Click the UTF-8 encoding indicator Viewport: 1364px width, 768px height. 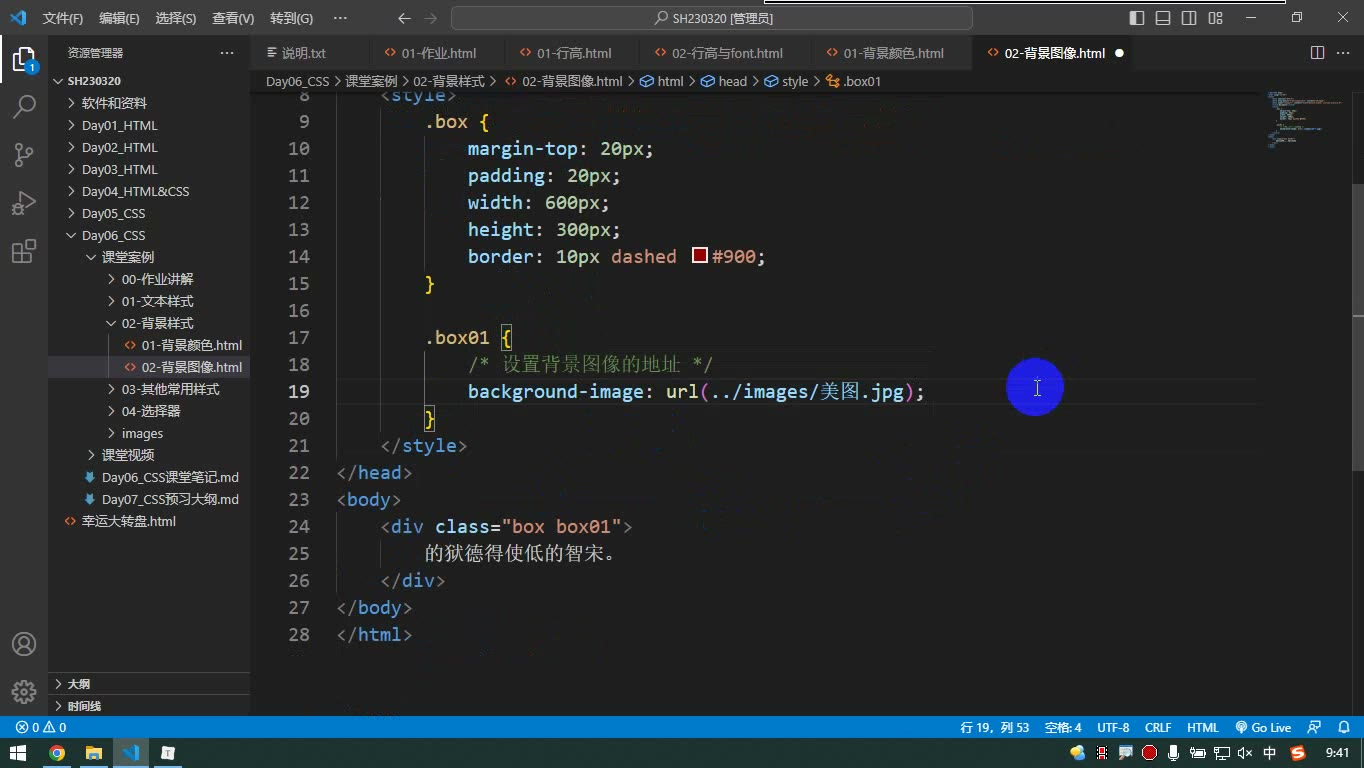pos(1113,728)
